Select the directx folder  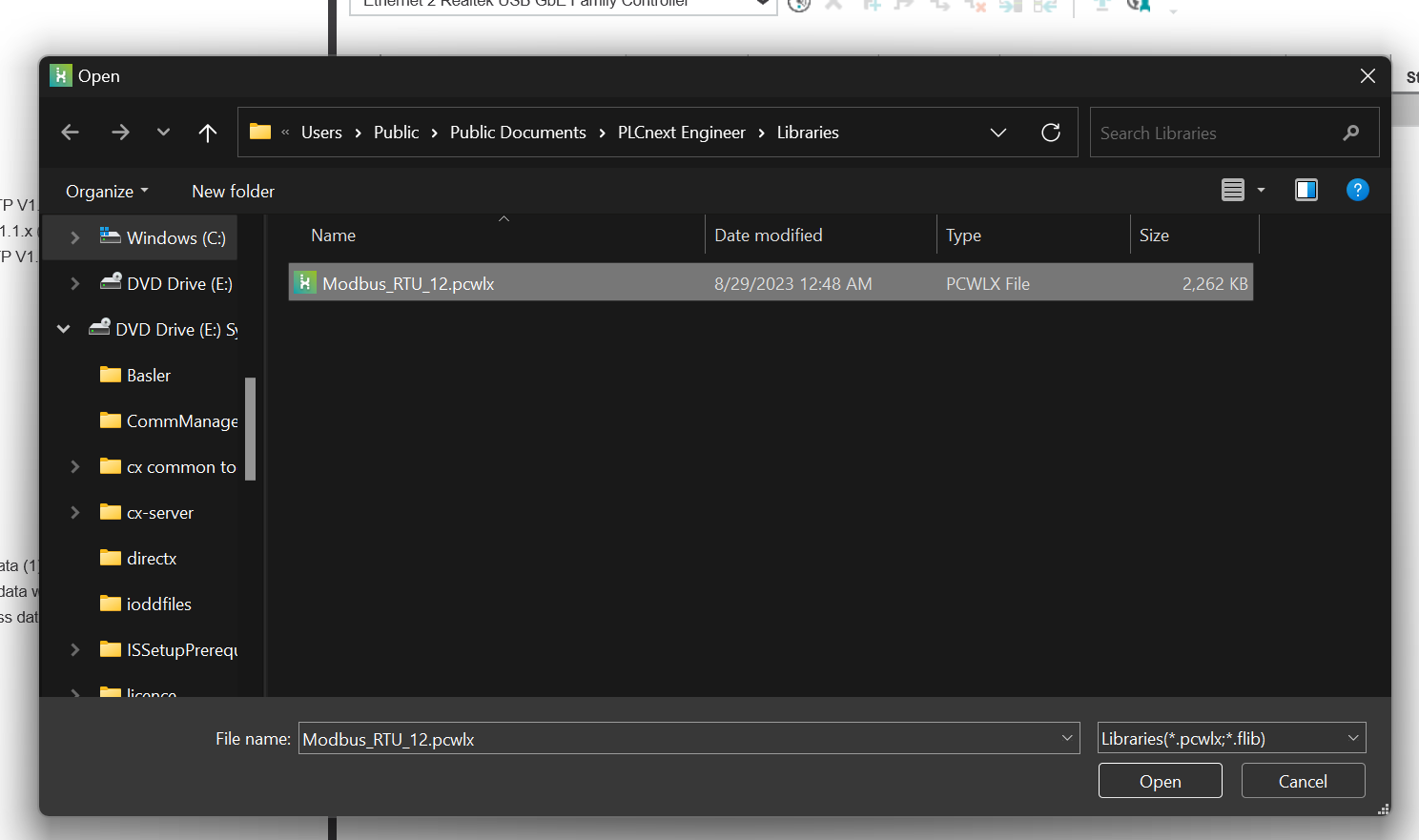[x=152, y=558]
